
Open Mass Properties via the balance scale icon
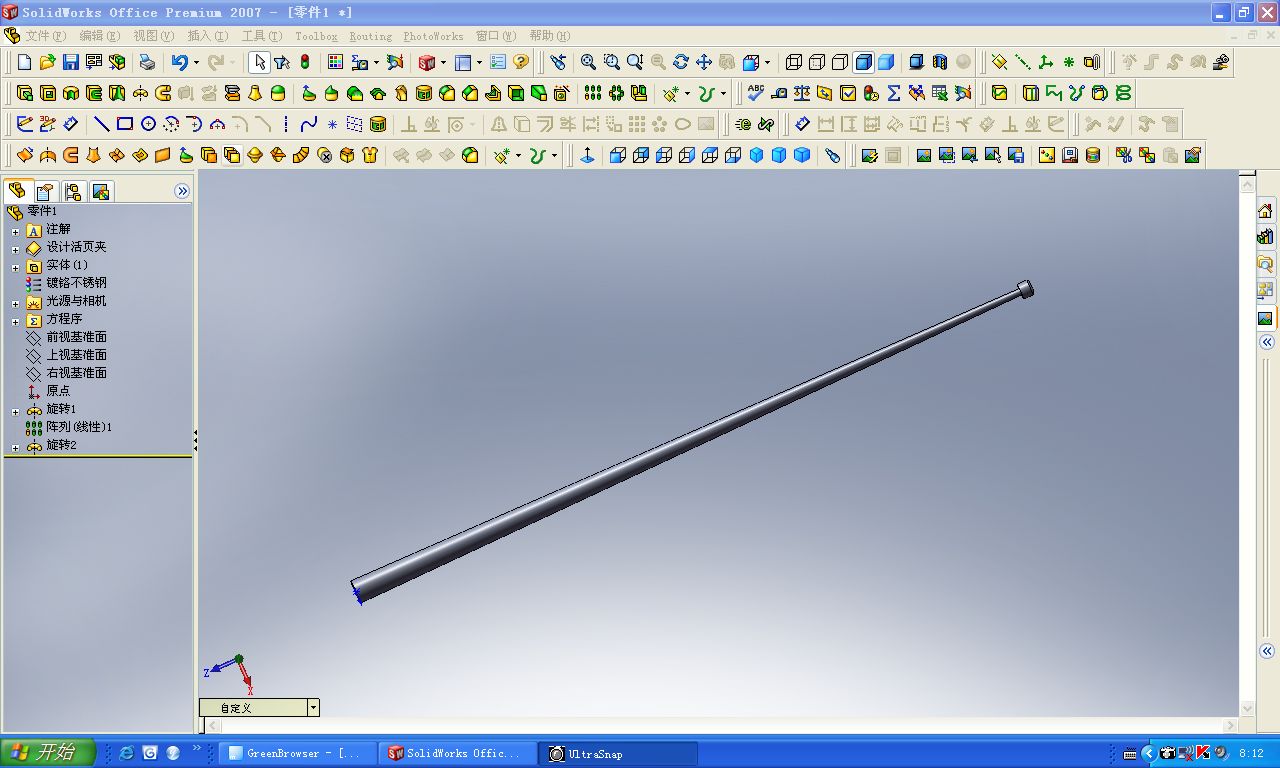click(x=802, y=93)
